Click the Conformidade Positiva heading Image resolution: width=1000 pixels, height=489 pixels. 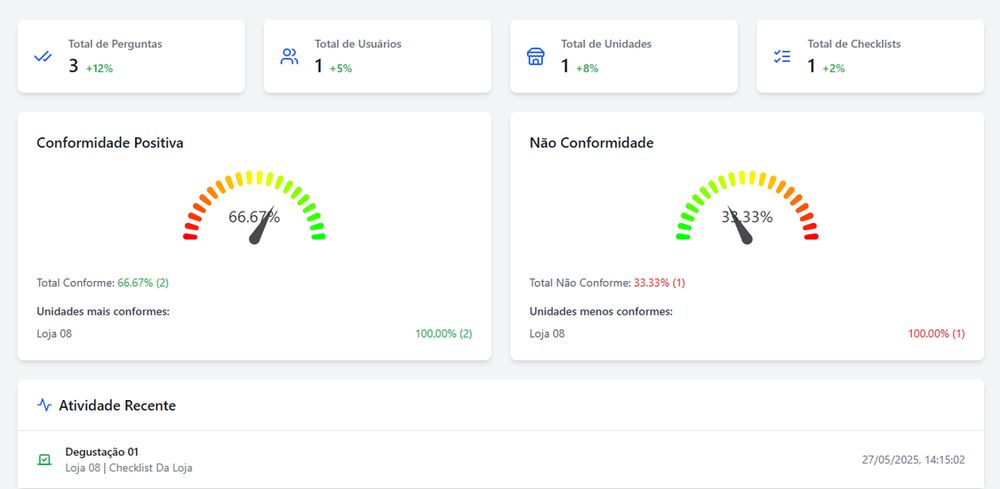110,143
